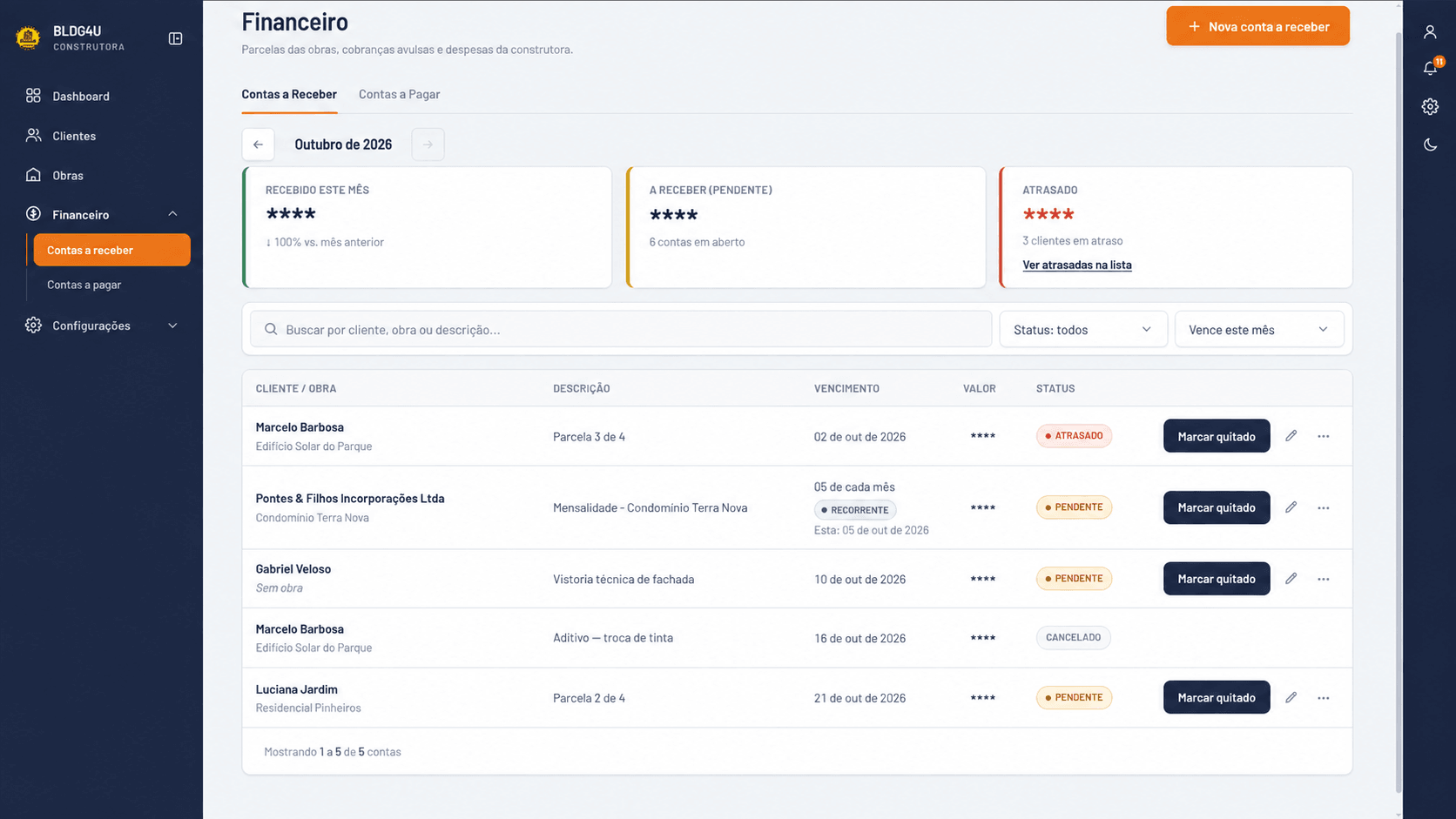This screenshot has width=1456, height=819.
Task: Edit Marcelo Barbosa Parcela 3 de 4 row
Action: (x=1291, y=436)
